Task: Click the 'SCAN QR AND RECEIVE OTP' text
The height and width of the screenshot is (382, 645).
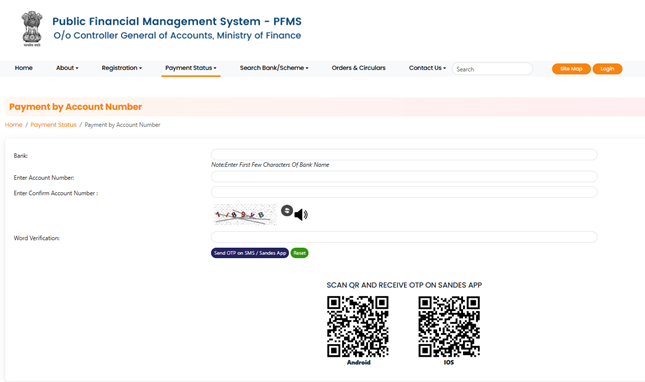Action: tap(404, 285)
